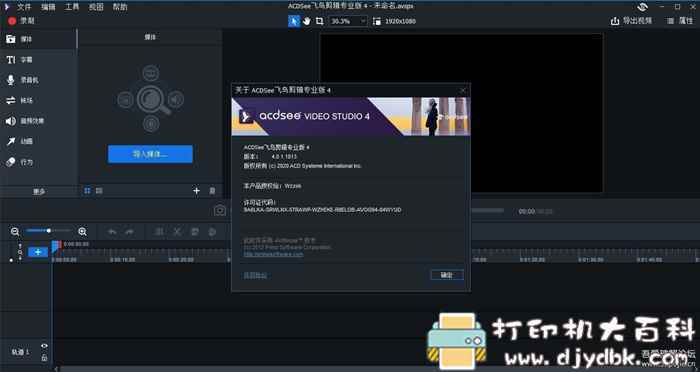Screen dimensions: 700x372
Task: Start recording with the red record button
Action: 12,21
